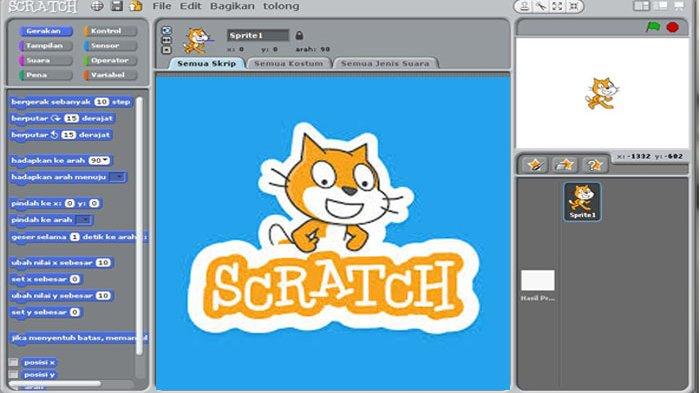Select the stage thumbnail Hasil Pr...
The height and width of the screenshot is (393, 700).
click(x=538, y=285)
